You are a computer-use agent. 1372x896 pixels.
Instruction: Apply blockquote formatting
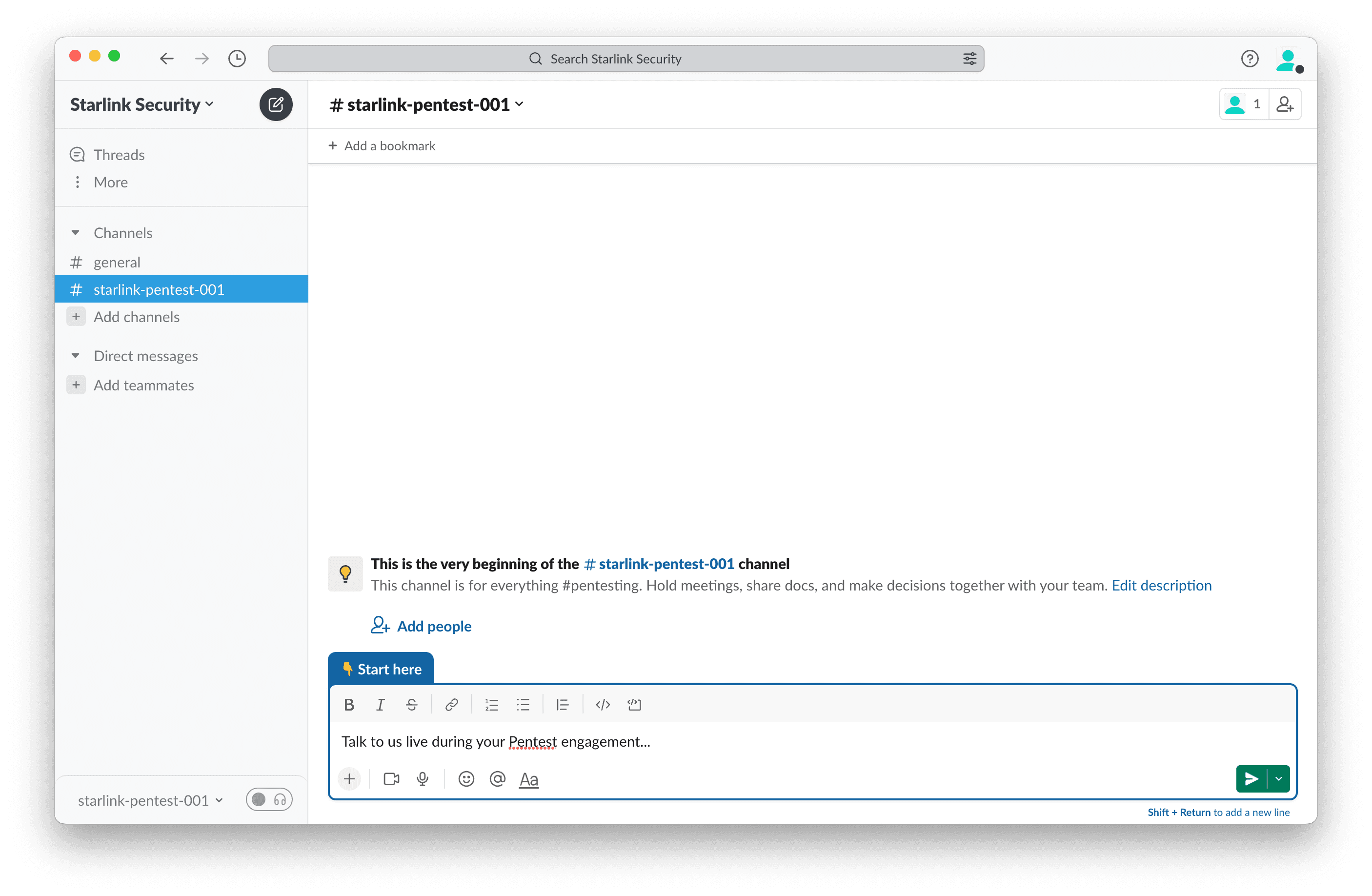[563, 705]
